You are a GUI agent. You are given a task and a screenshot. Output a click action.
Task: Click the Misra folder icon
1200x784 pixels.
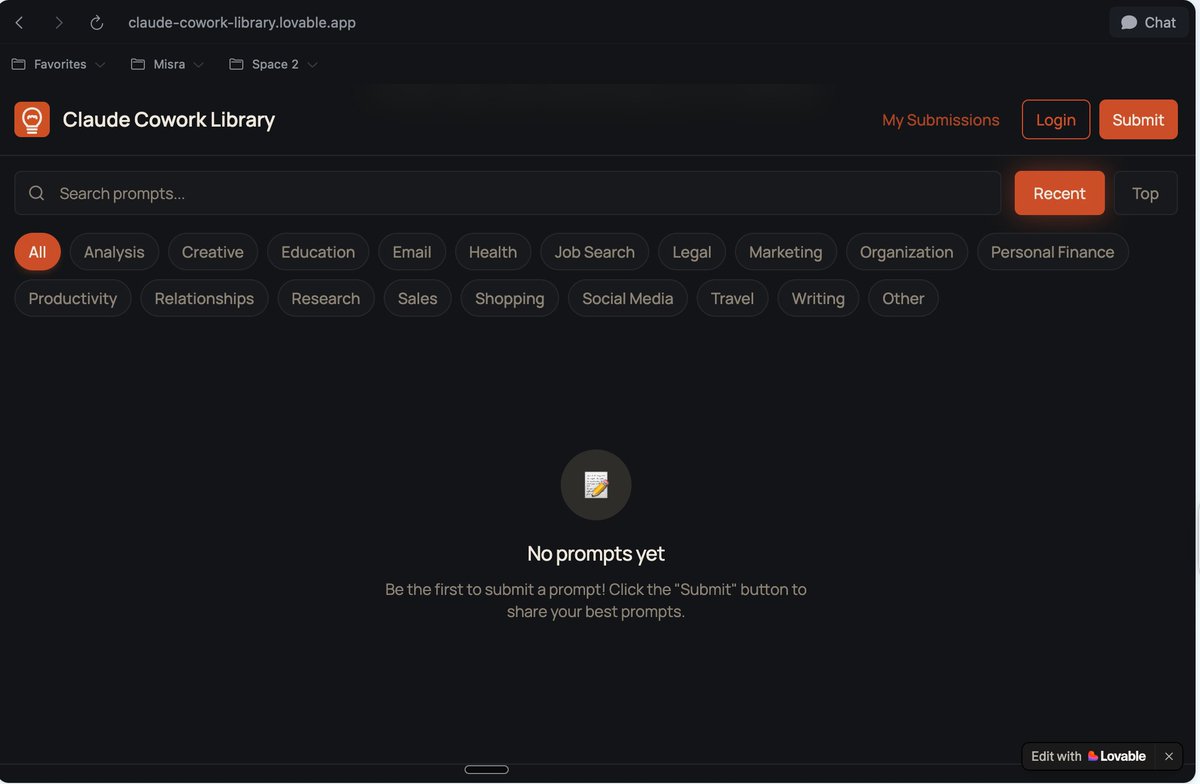(138, 64)
